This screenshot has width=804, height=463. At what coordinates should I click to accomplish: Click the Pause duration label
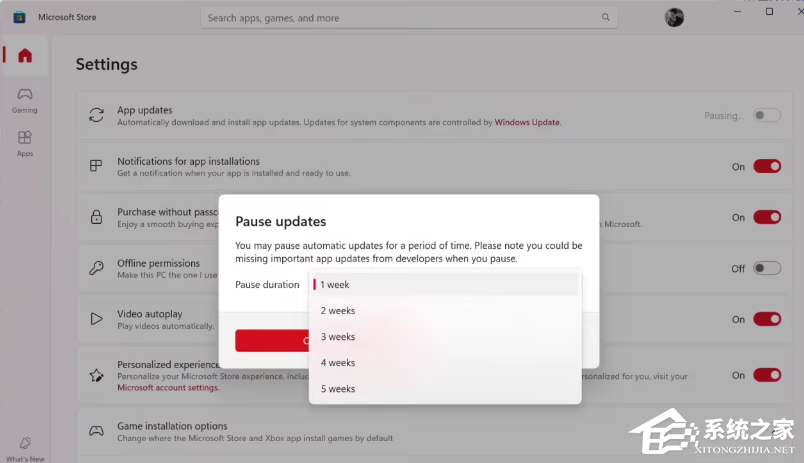pos(267,285)
